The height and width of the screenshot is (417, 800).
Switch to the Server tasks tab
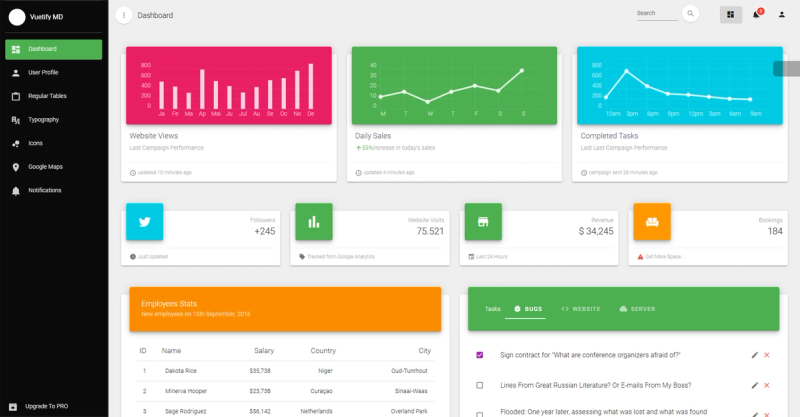[x=637, y=309]
